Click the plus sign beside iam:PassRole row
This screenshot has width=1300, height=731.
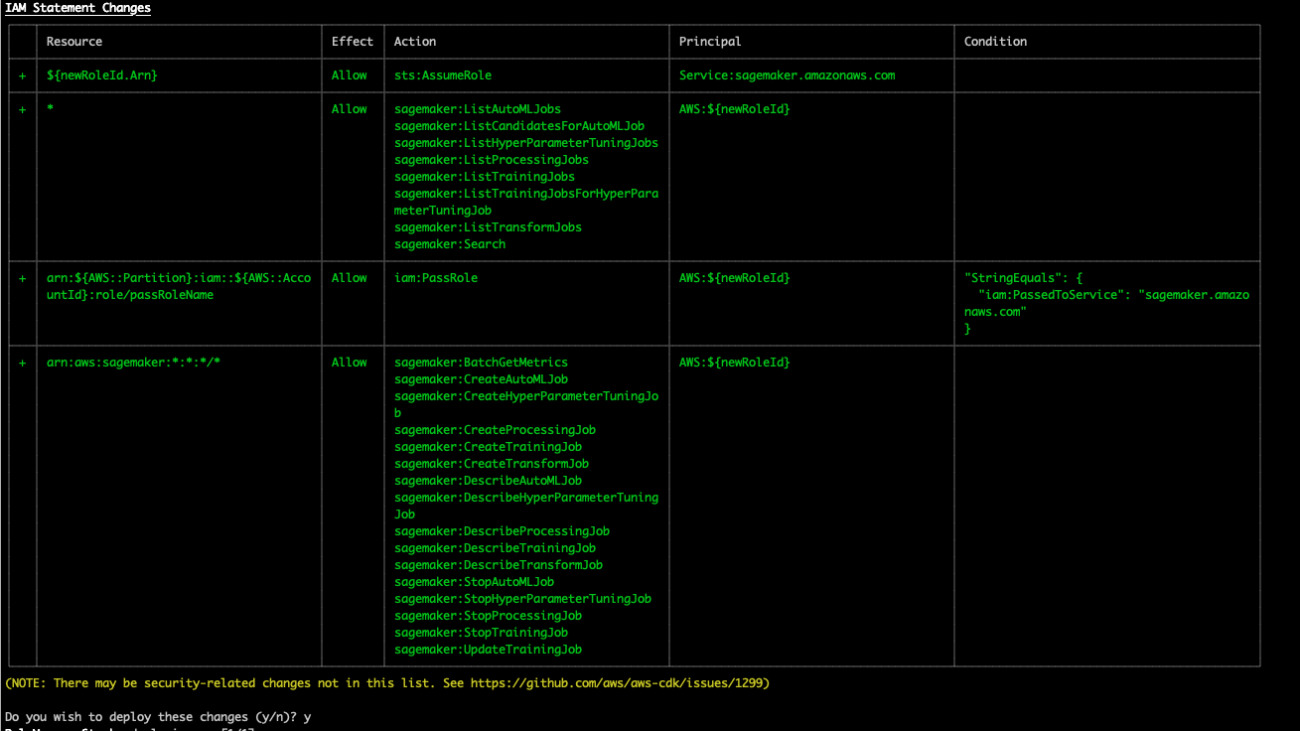(x=22, y=279)
